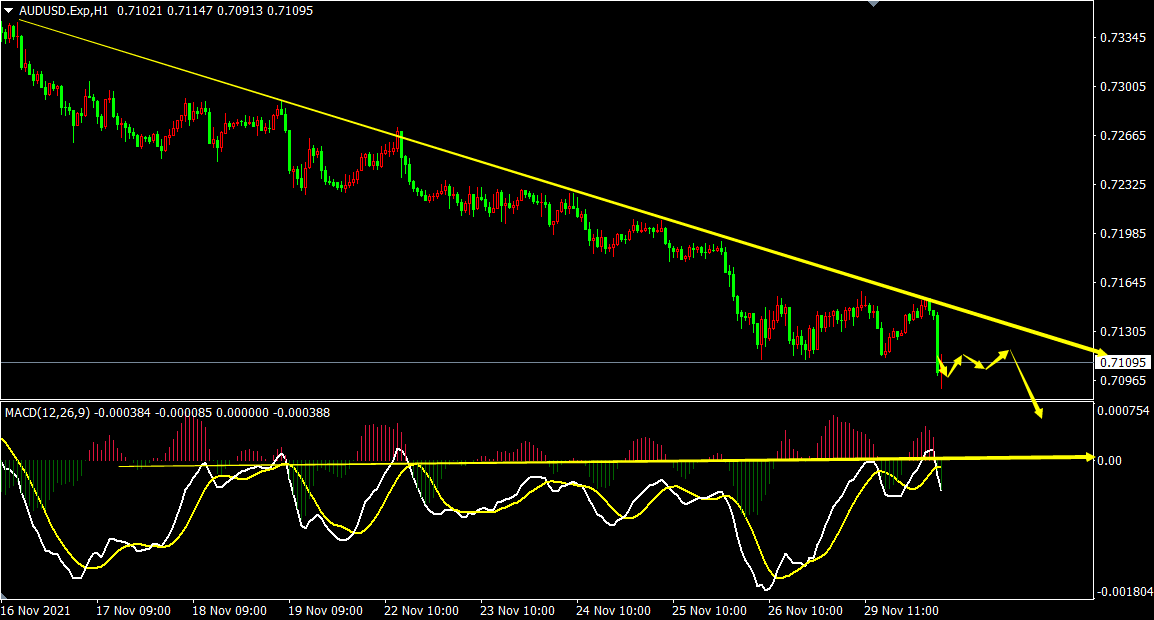Click the -0.001804 MACD scale value
This screenshot has width=1154, height=620.
point(1125,592)
